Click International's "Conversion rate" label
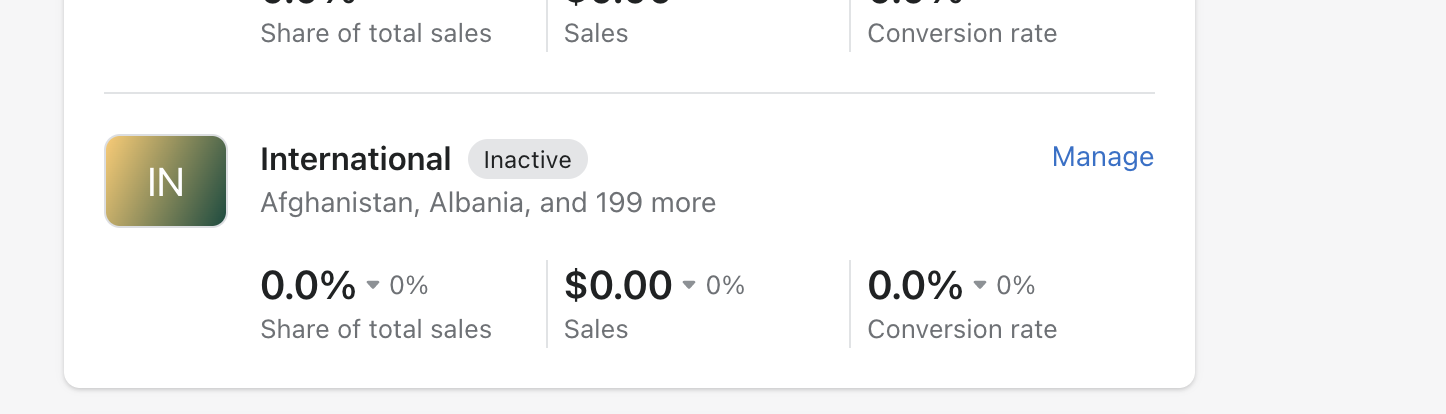1446x414 pixels. point(962,329)
